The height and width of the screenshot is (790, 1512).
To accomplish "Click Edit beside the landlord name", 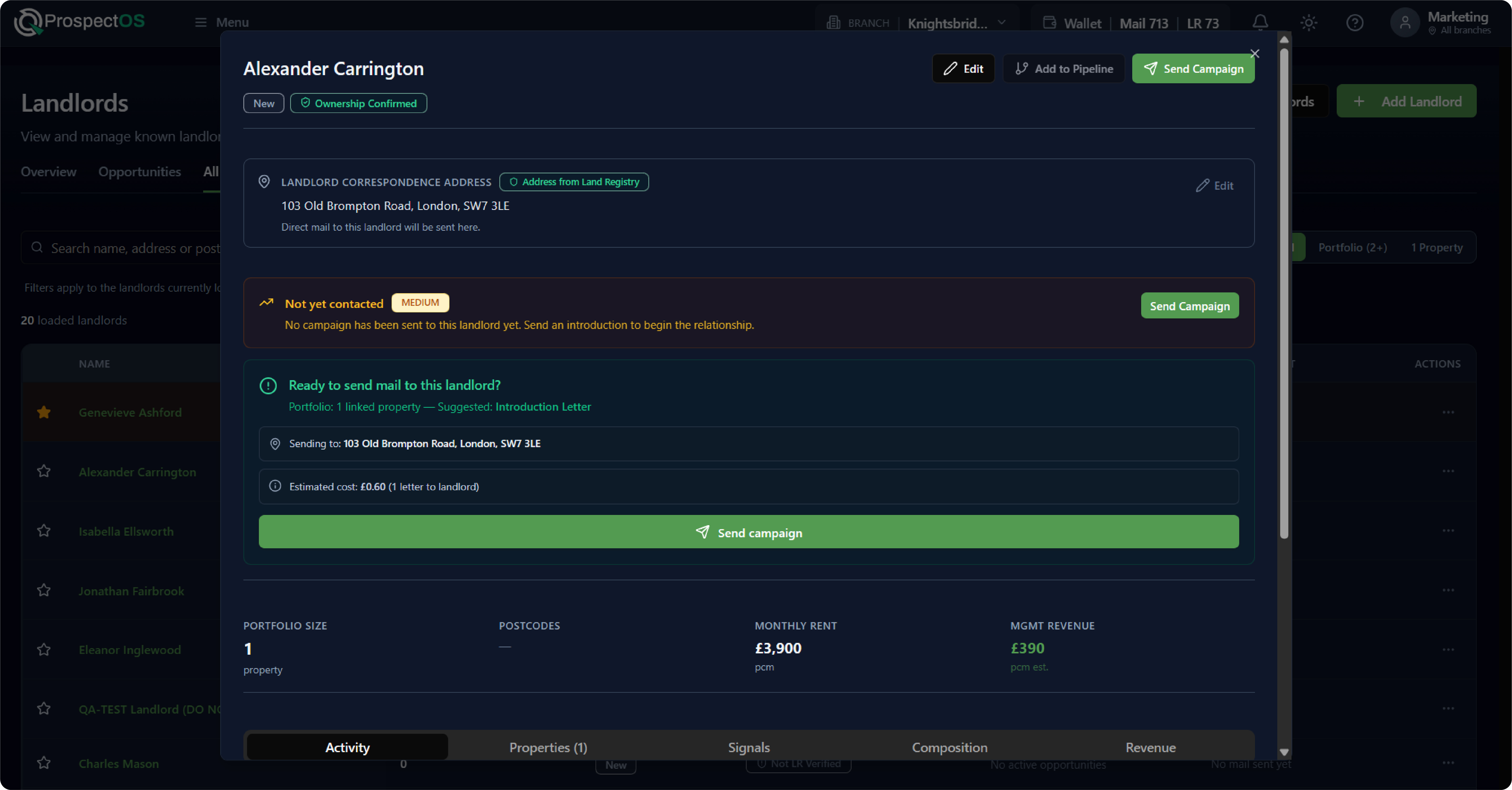I will click(x=963, y=69).
